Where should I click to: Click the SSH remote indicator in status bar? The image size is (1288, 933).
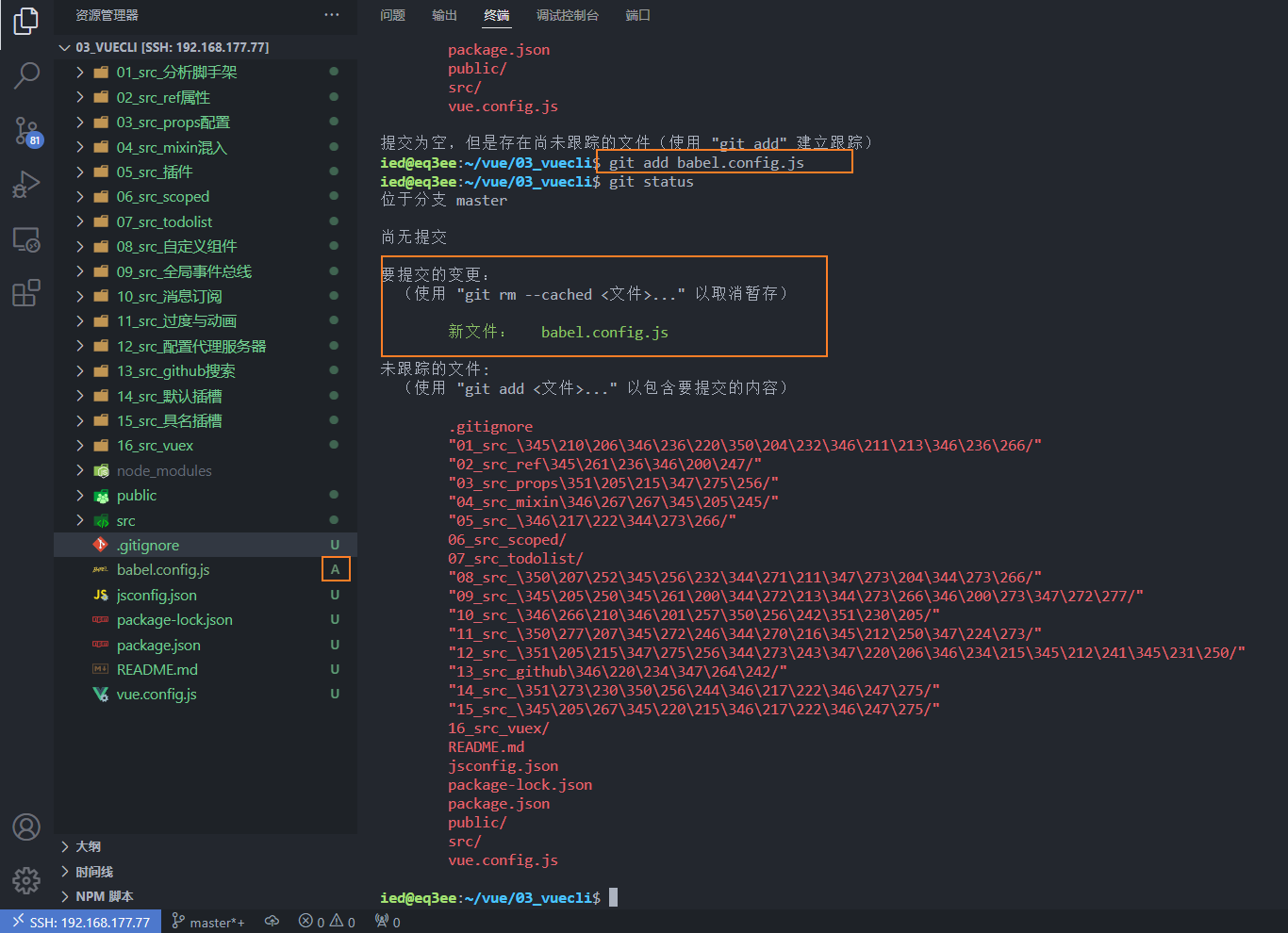click(x=81, y=922)
